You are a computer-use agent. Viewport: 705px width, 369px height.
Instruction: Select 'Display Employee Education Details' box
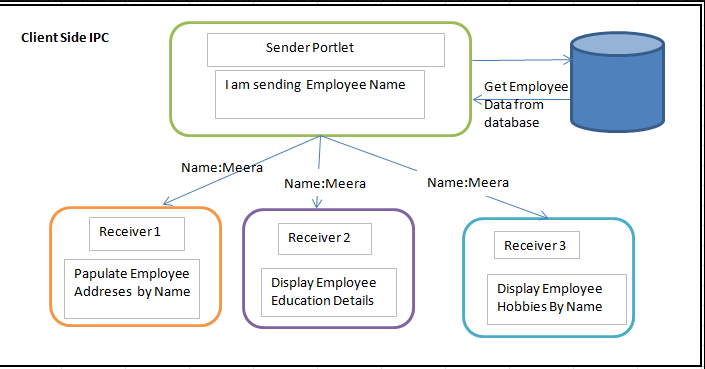click(x=329, y=292)
